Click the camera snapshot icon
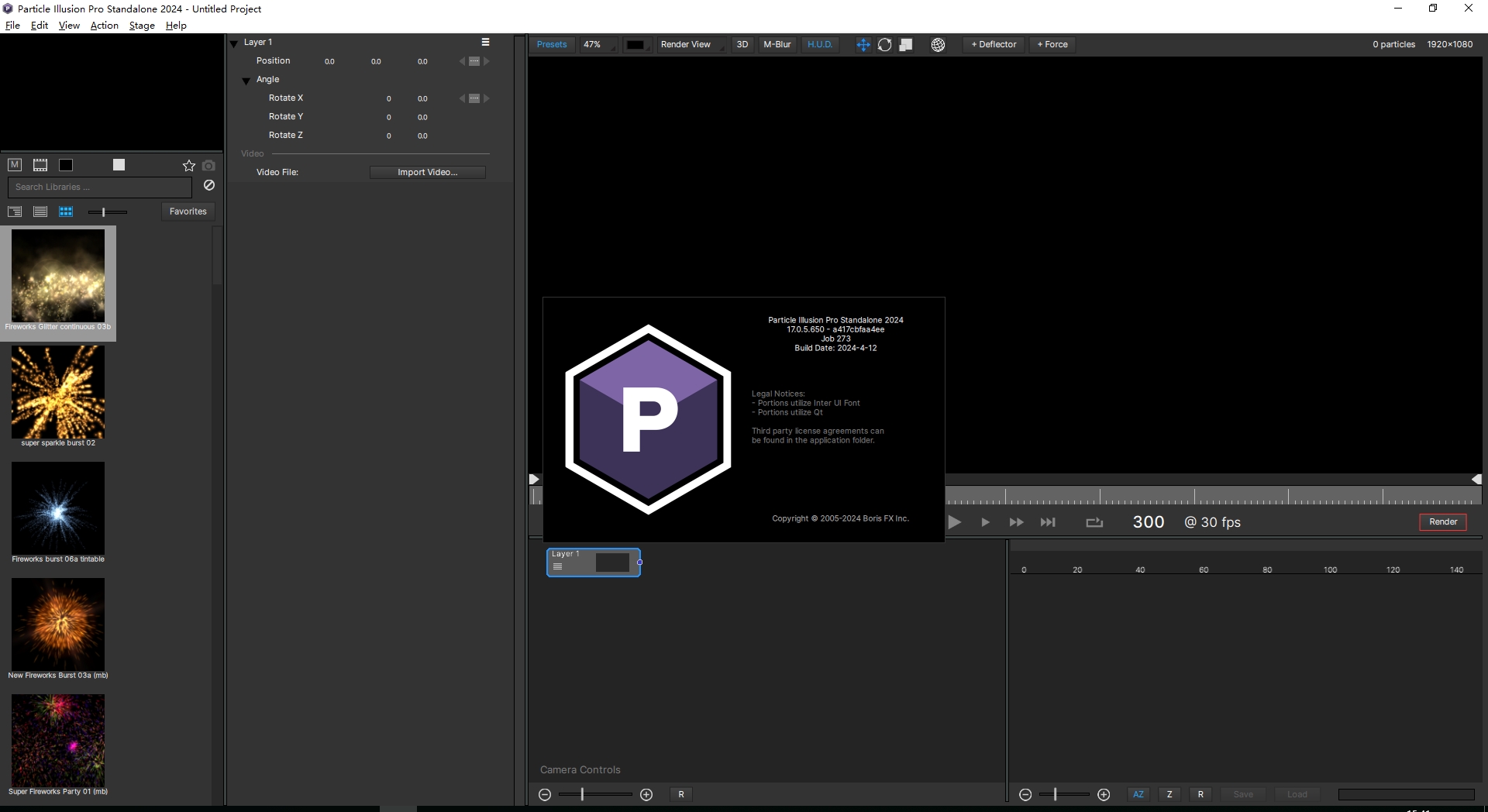1488x812 pixels. (x=208, y=165)
